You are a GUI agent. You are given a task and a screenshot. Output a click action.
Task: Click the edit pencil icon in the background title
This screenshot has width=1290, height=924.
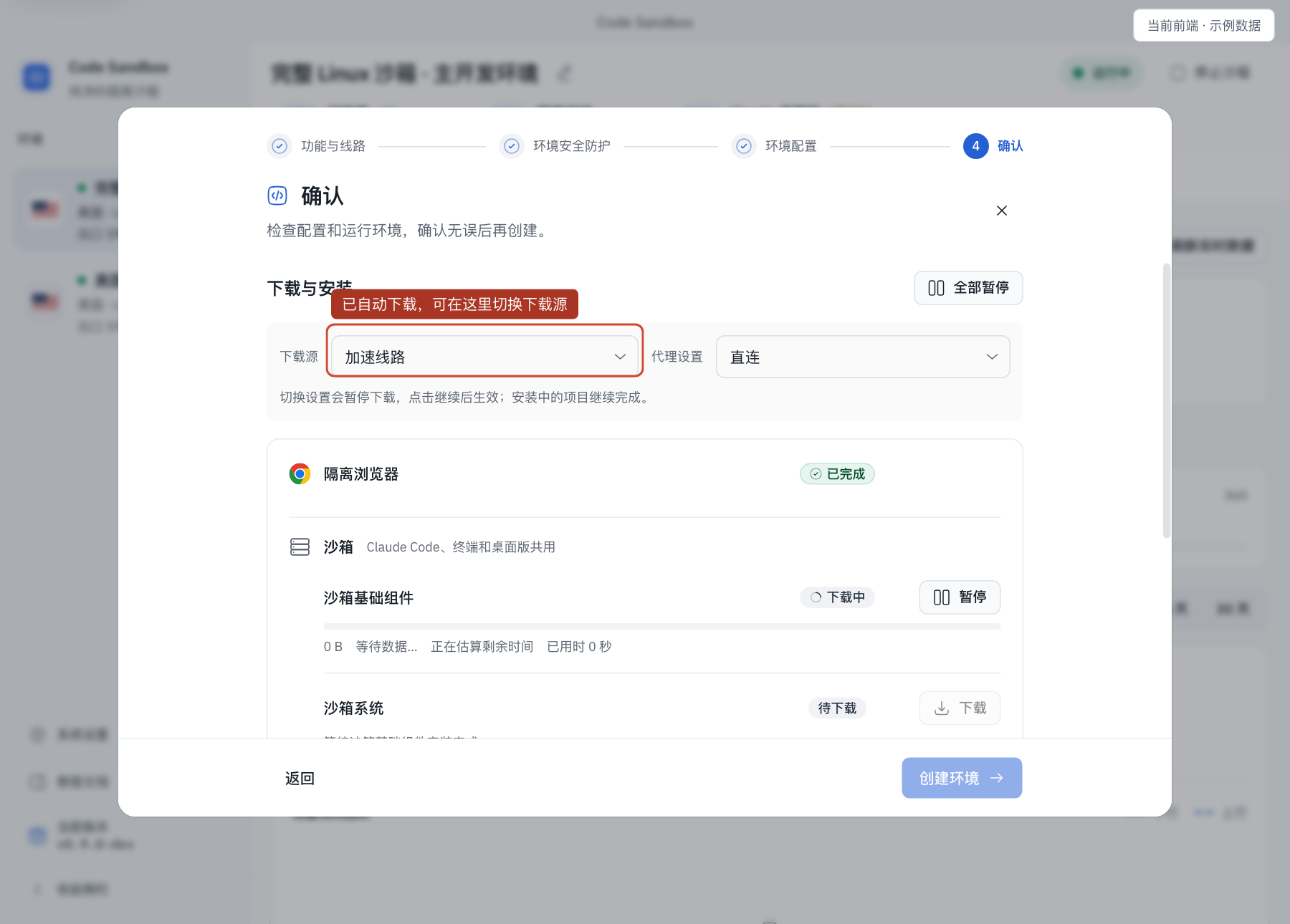[x=565, y=73]
